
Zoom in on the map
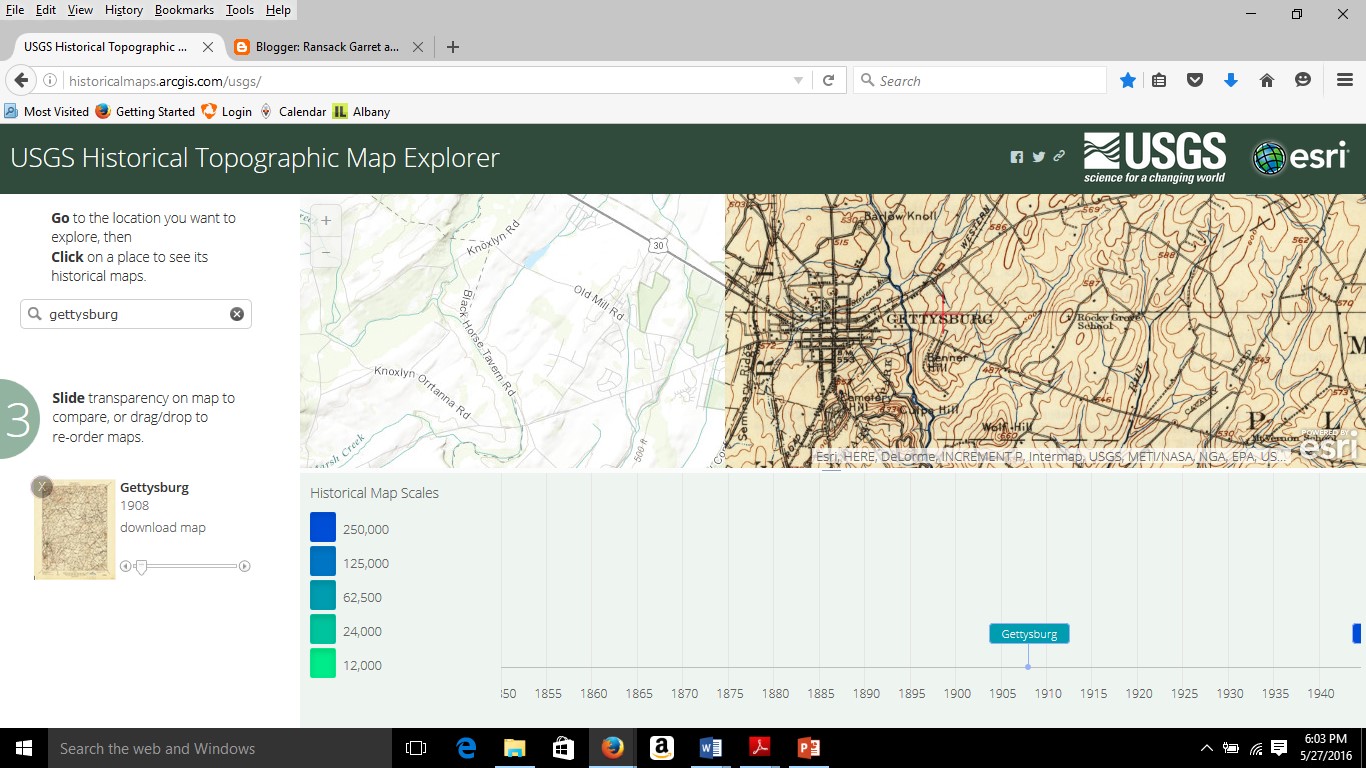tap(326, 221)
